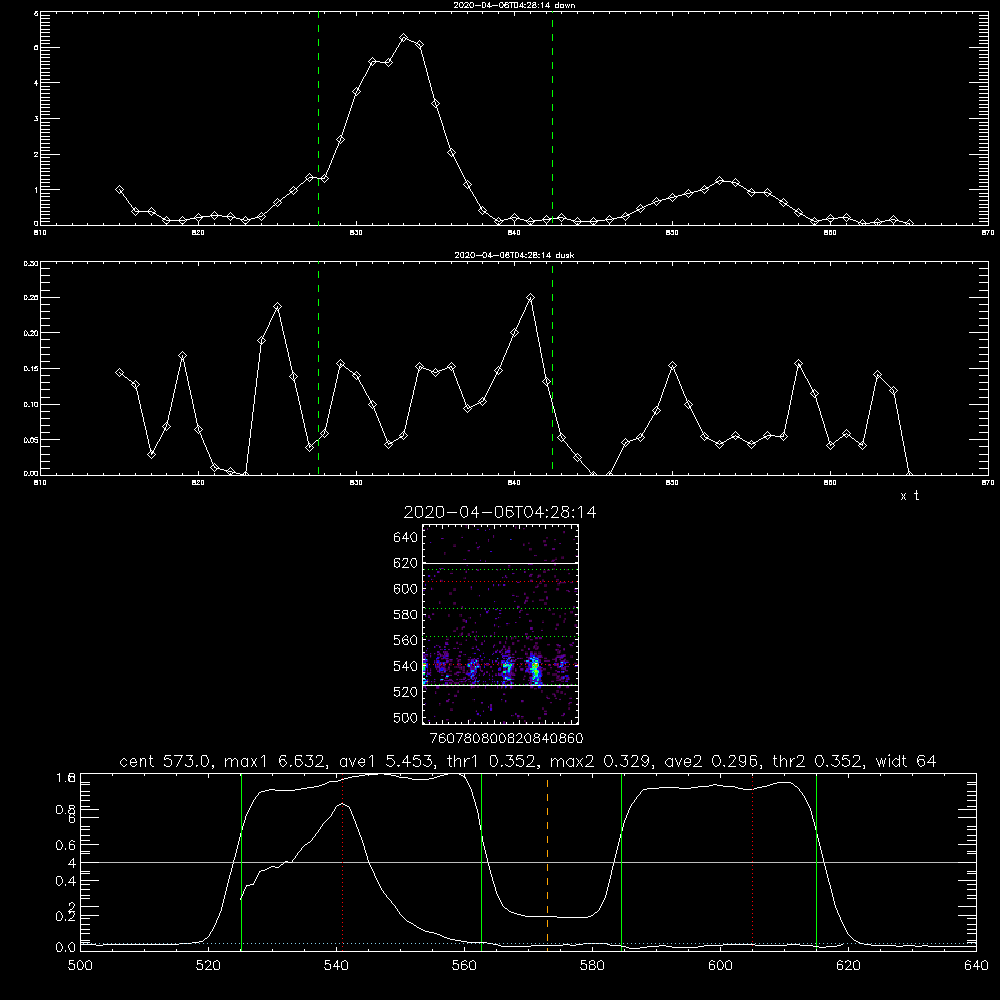Click the '640' label on the spectrogram y-axis
1000x1000 pixels.
coord(405,537)
